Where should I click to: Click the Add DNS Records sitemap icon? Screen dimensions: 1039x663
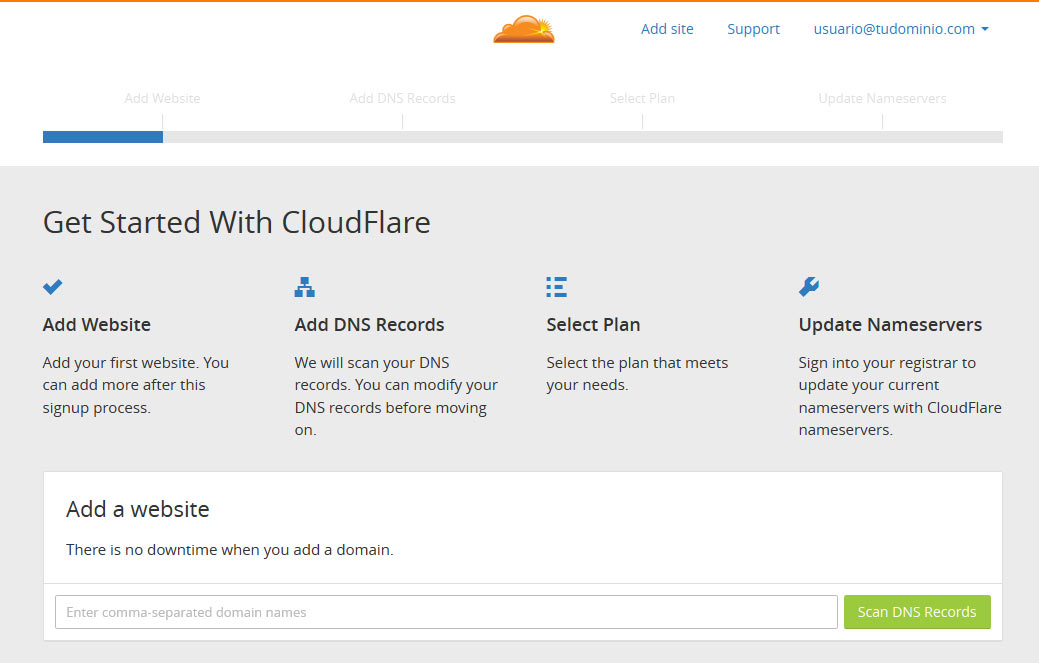tap(305, 287)
